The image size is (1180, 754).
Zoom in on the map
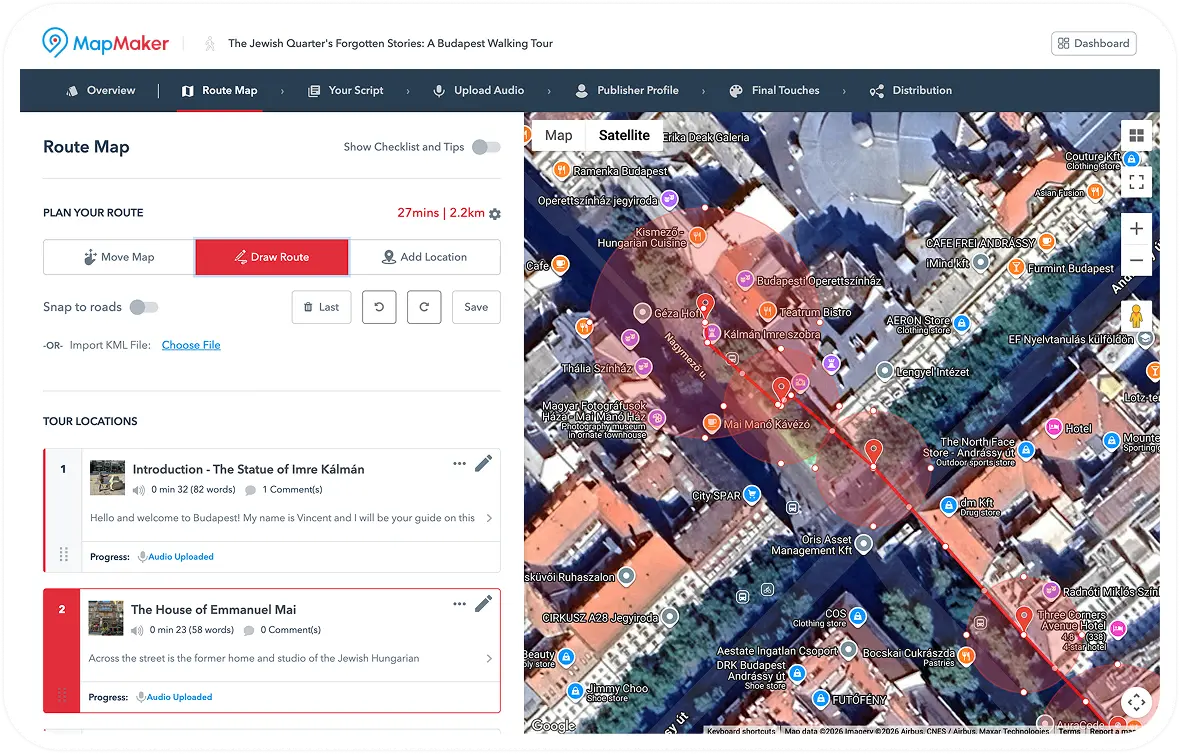(1136, 229)
